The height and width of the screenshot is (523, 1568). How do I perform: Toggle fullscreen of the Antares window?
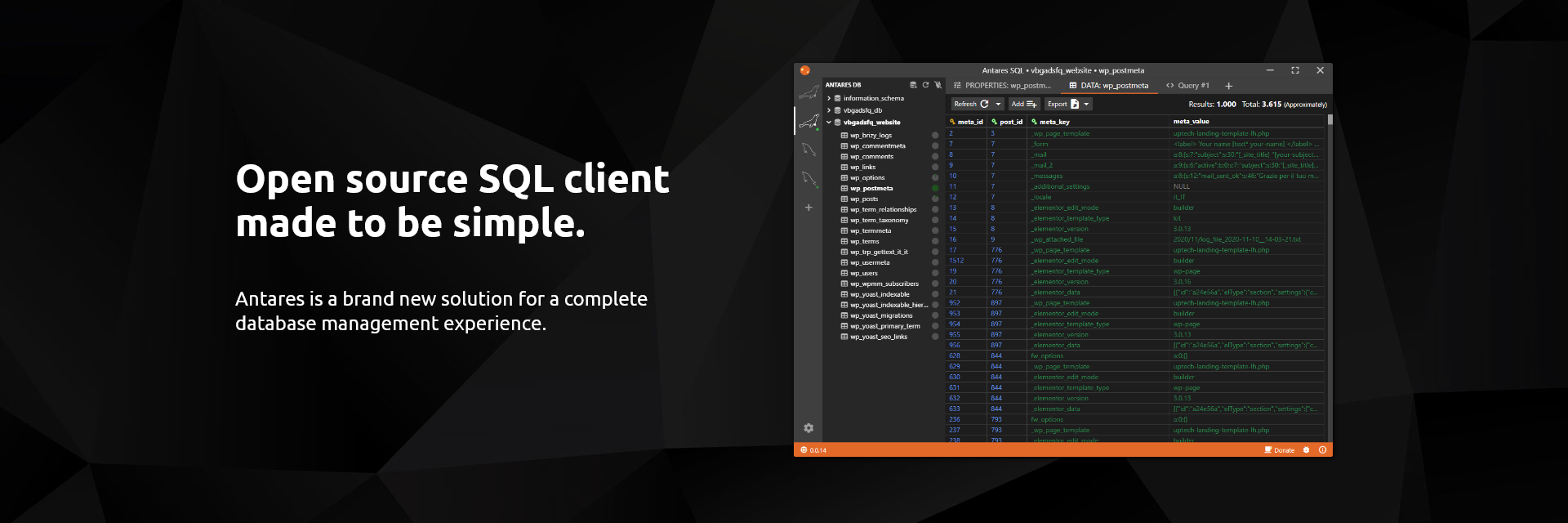point(1295,70)
